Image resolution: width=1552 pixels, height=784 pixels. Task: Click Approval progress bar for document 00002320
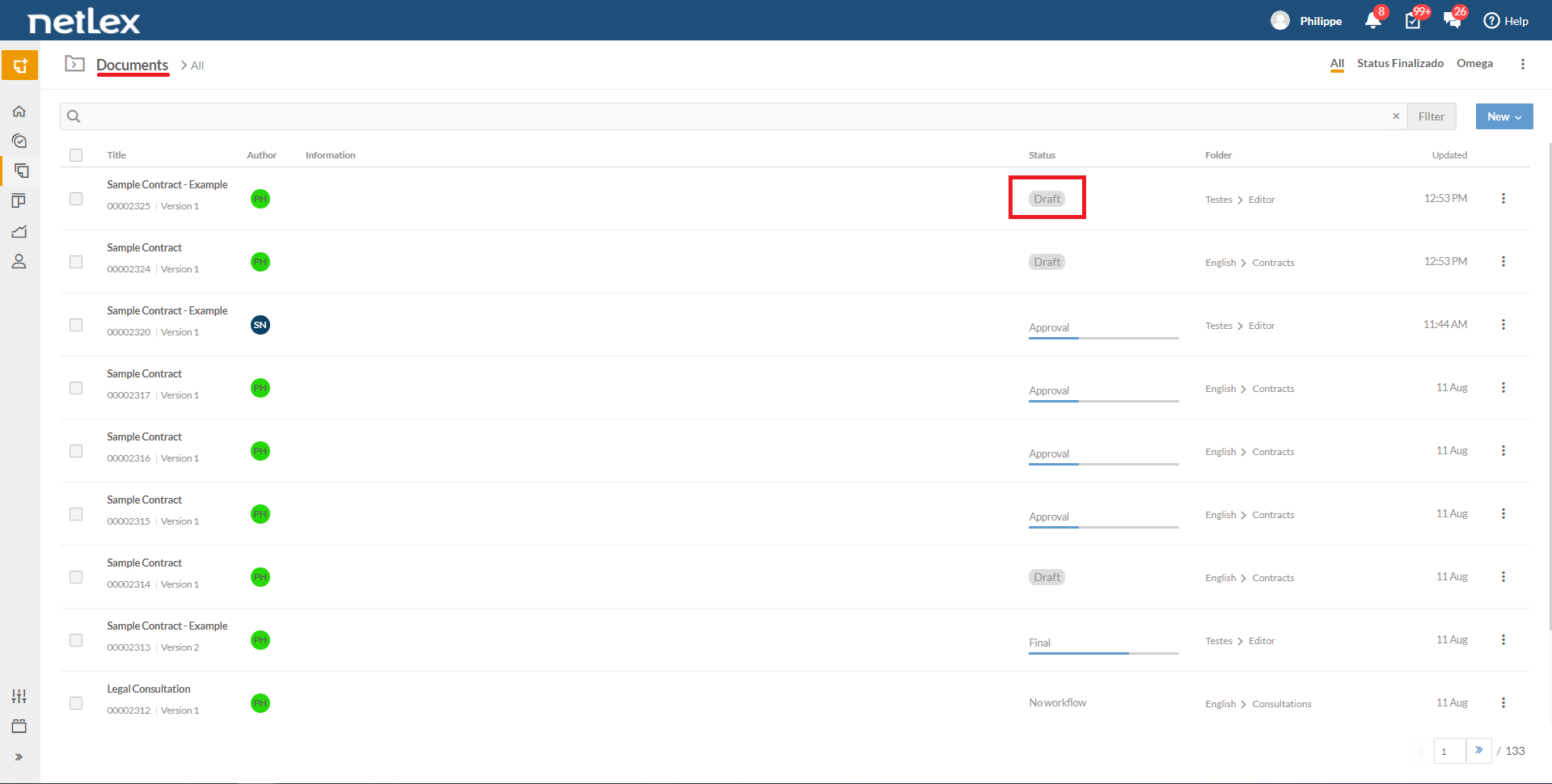click(x=1104, y=338)
